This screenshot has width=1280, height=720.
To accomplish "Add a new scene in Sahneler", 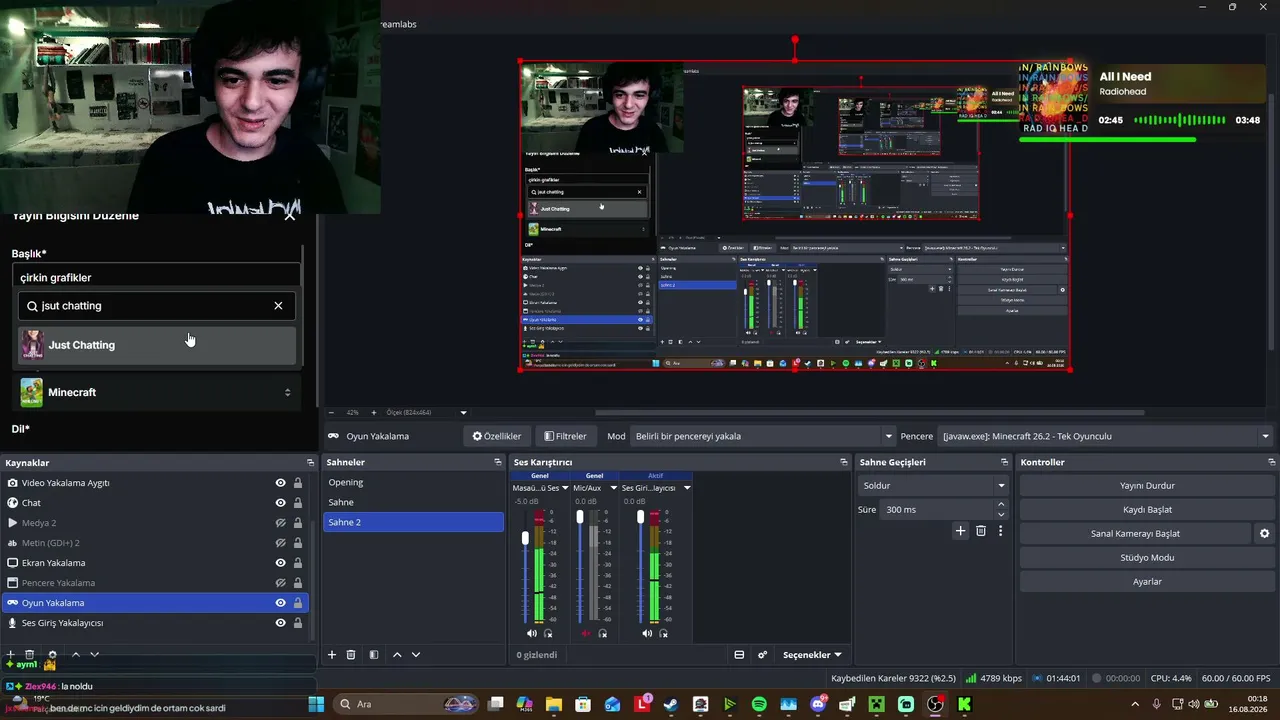I will point(332,655).
